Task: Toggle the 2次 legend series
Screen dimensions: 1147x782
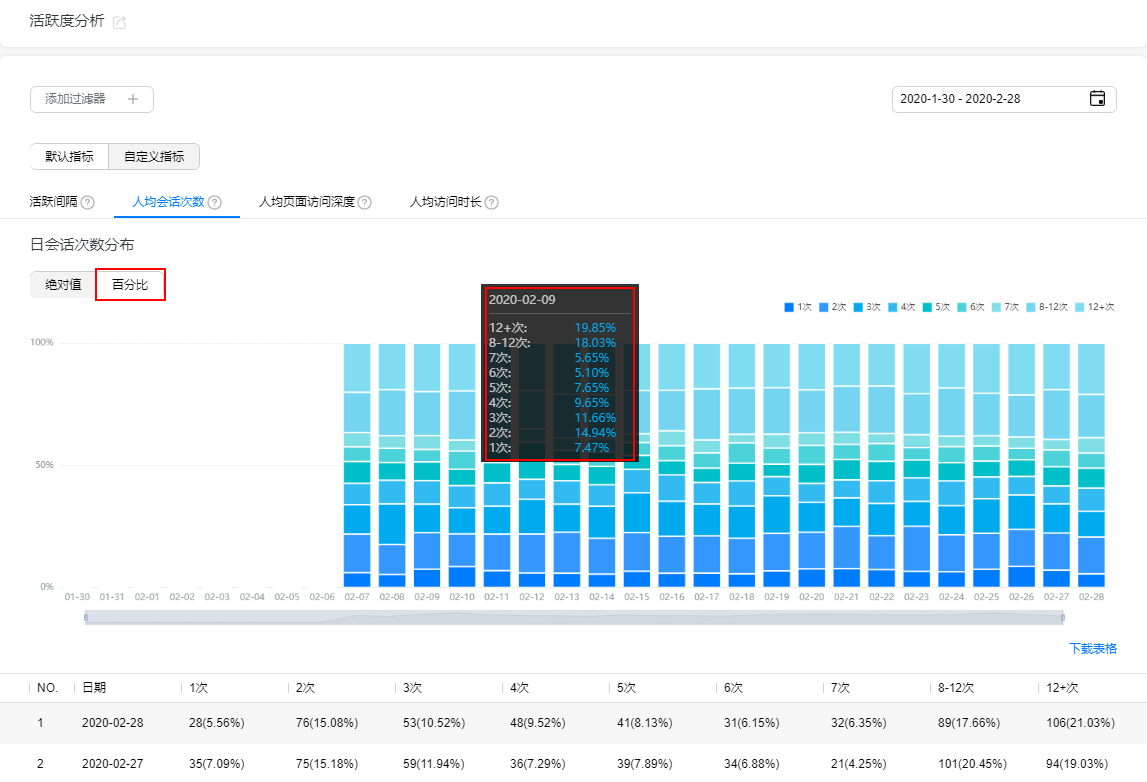Action: click(x=832, y=307)
